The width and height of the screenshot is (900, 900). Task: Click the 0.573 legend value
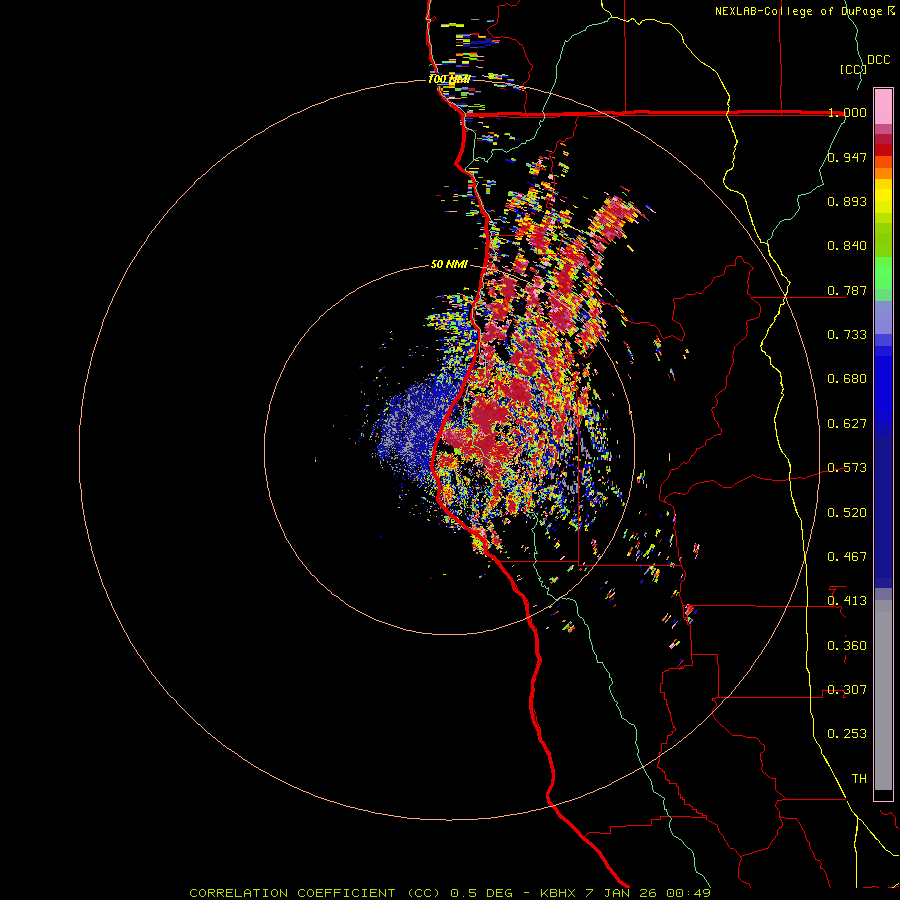click(x=847, y=468)
